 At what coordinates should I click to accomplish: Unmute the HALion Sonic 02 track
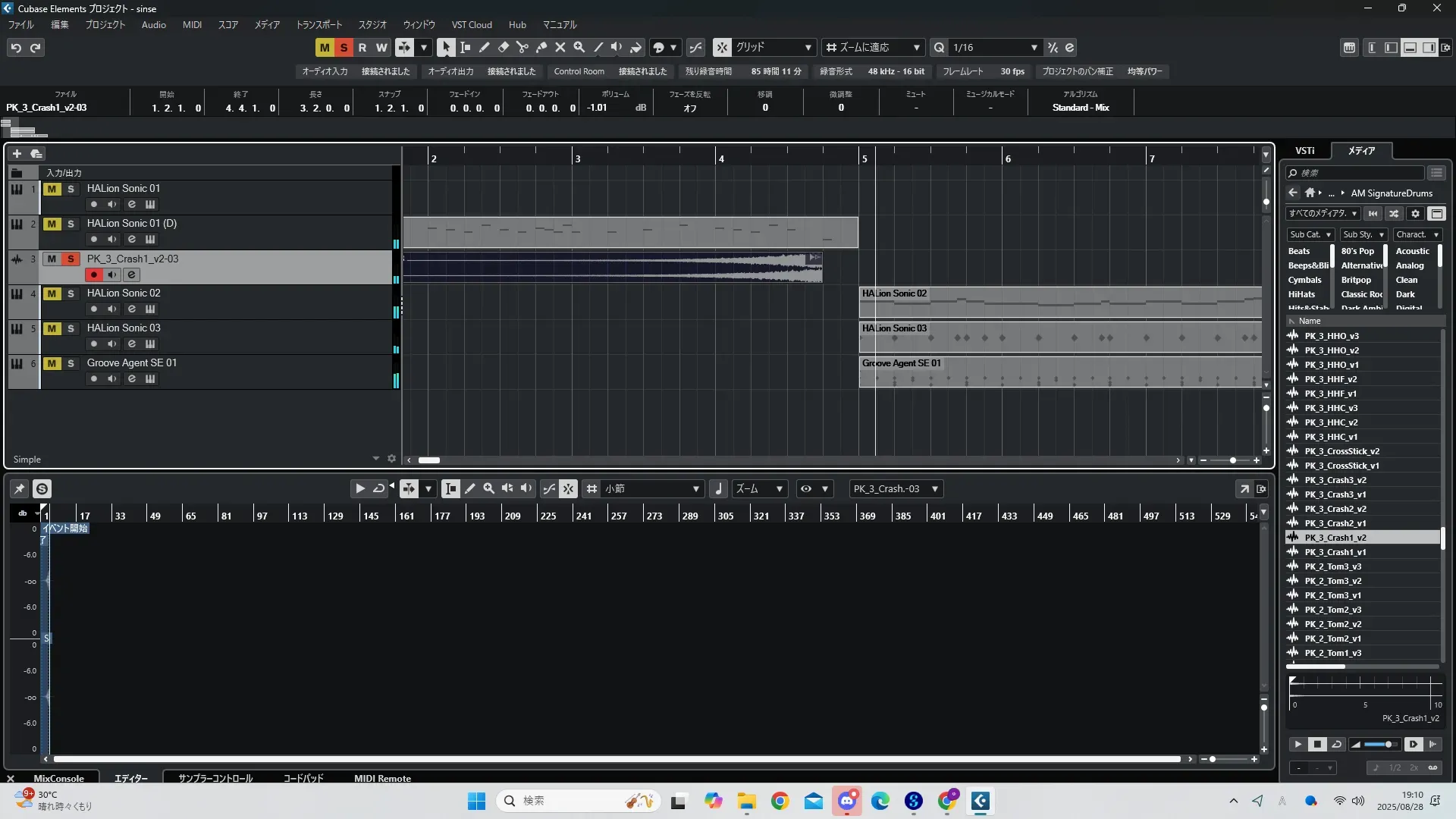click(x=52, y=293)
